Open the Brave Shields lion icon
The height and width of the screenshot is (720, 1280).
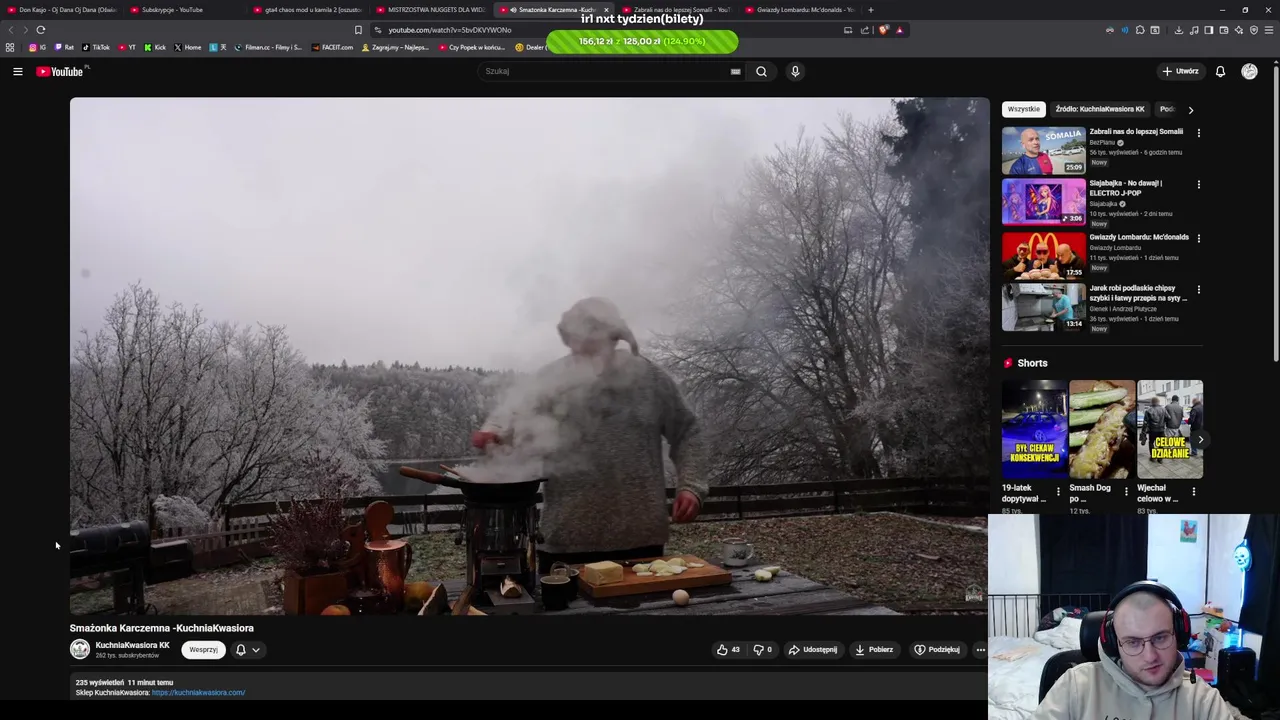(883, 30)
